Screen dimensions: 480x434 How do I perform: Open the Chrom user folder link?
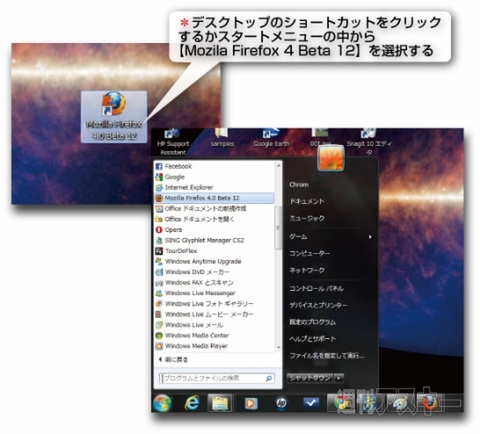[x=299, y=185]
